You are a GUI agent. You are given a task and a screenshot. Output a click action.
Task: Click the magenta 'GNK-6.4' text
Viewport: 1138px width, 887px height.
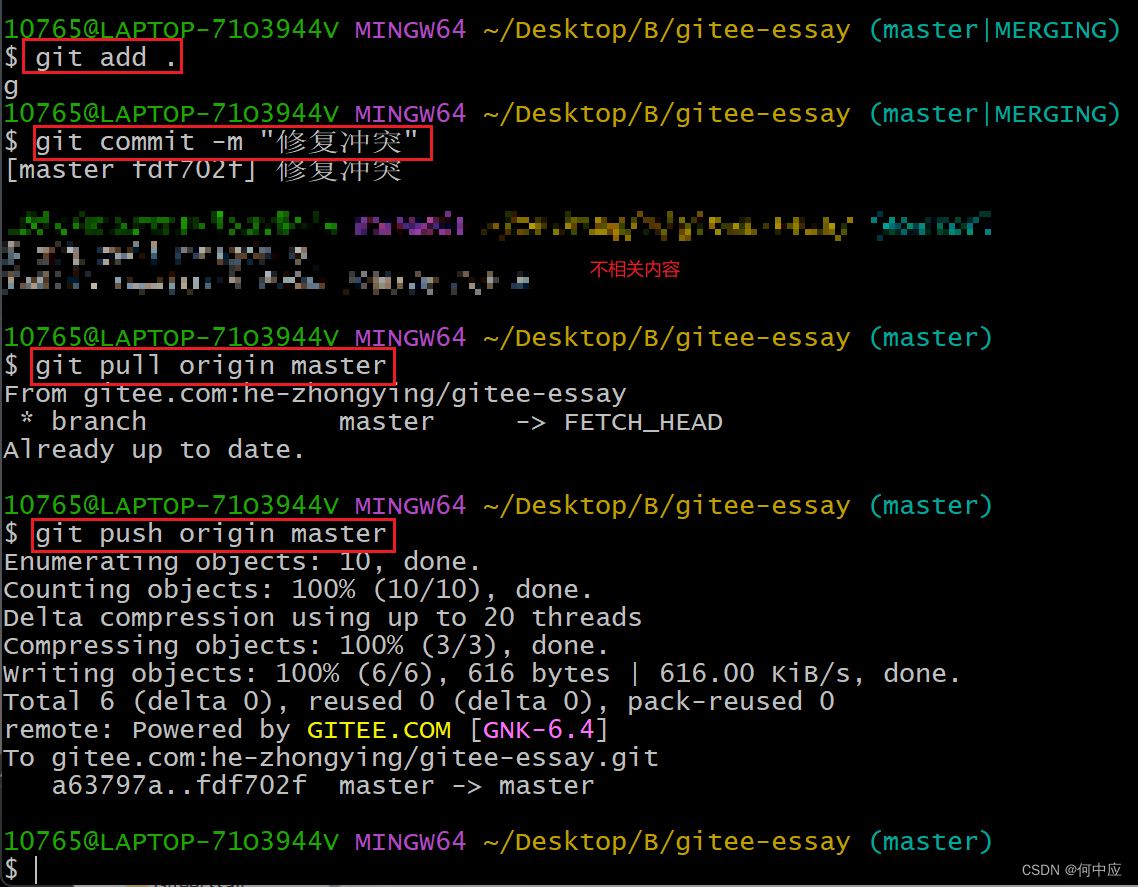pos(539,730)
